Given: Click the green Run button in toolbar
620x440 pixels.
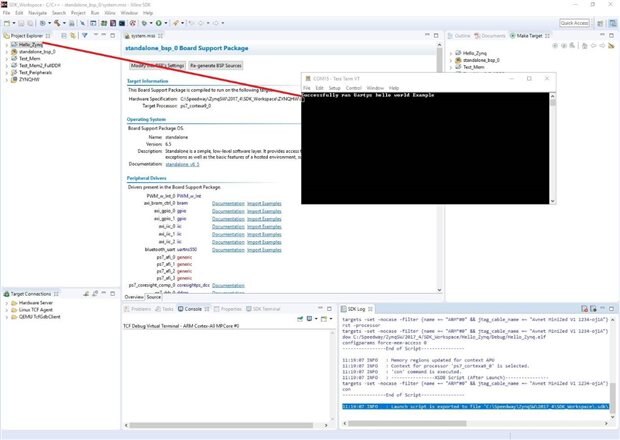Looking at the screenshot, I should click(x=157, y=22).
